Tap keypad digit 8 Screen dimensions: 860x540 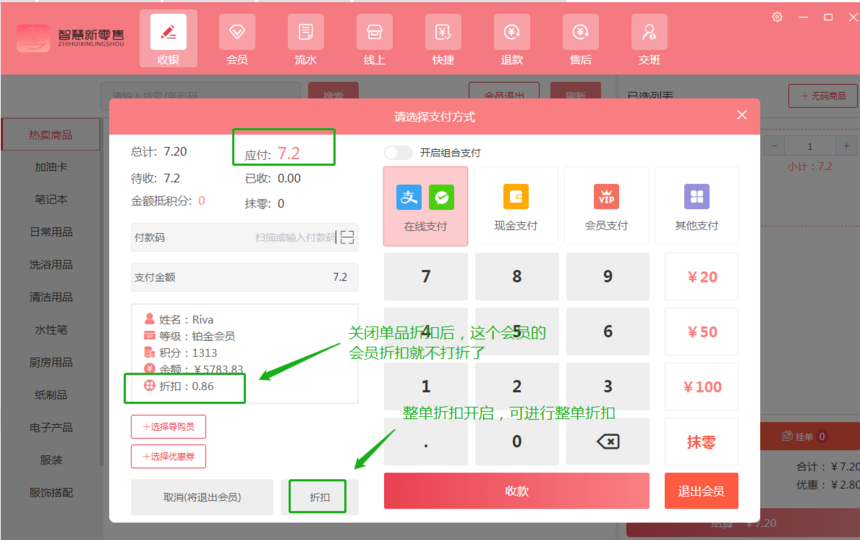click(x=517, y=276)
